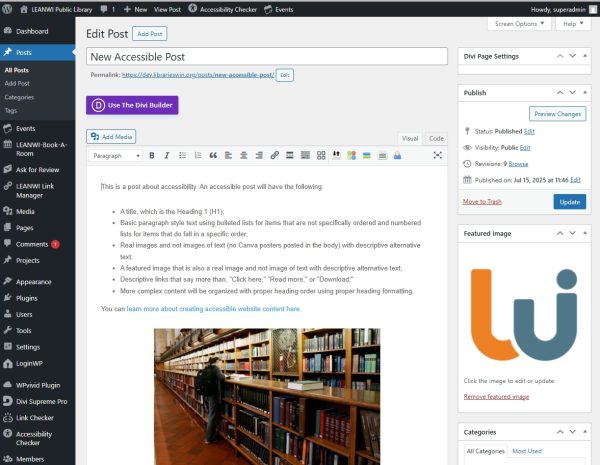Move the Publish box up

coord(560,93)
